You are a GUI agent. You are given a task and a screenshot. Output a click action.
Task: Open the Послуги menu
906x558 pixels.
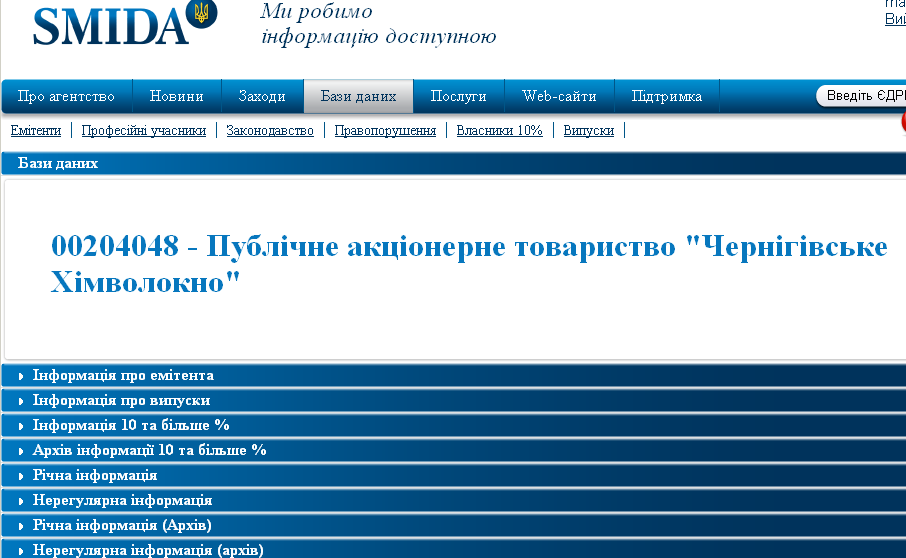[459, 96]
